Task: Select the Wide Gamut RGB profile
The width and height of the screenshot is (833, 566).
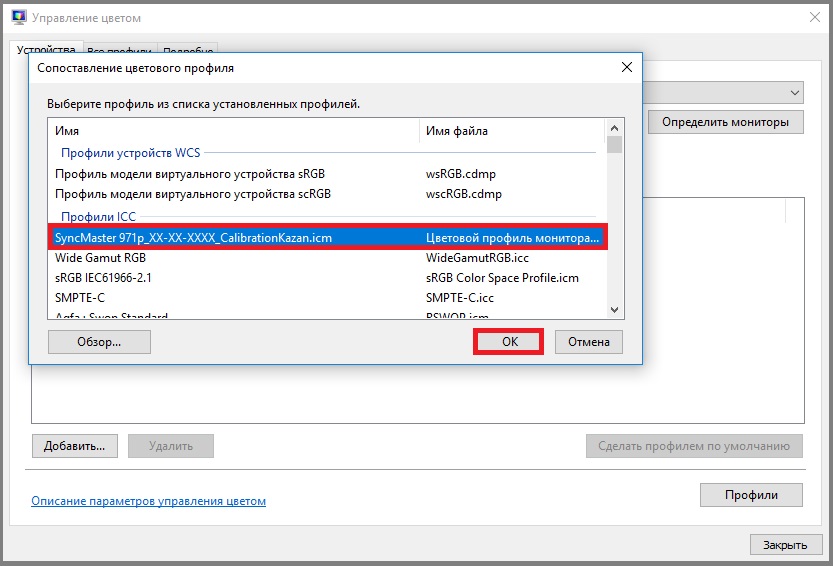Action: pos(326,258)
